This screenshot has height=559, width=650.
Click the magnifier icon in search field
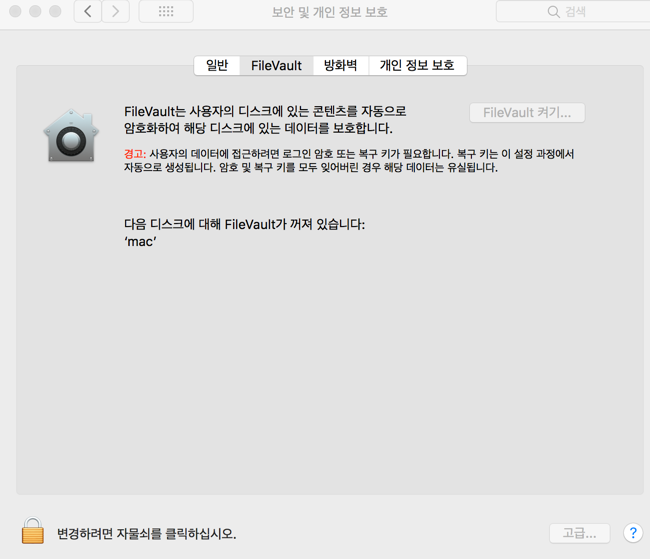pyautogui.click(x=553, y=12)
